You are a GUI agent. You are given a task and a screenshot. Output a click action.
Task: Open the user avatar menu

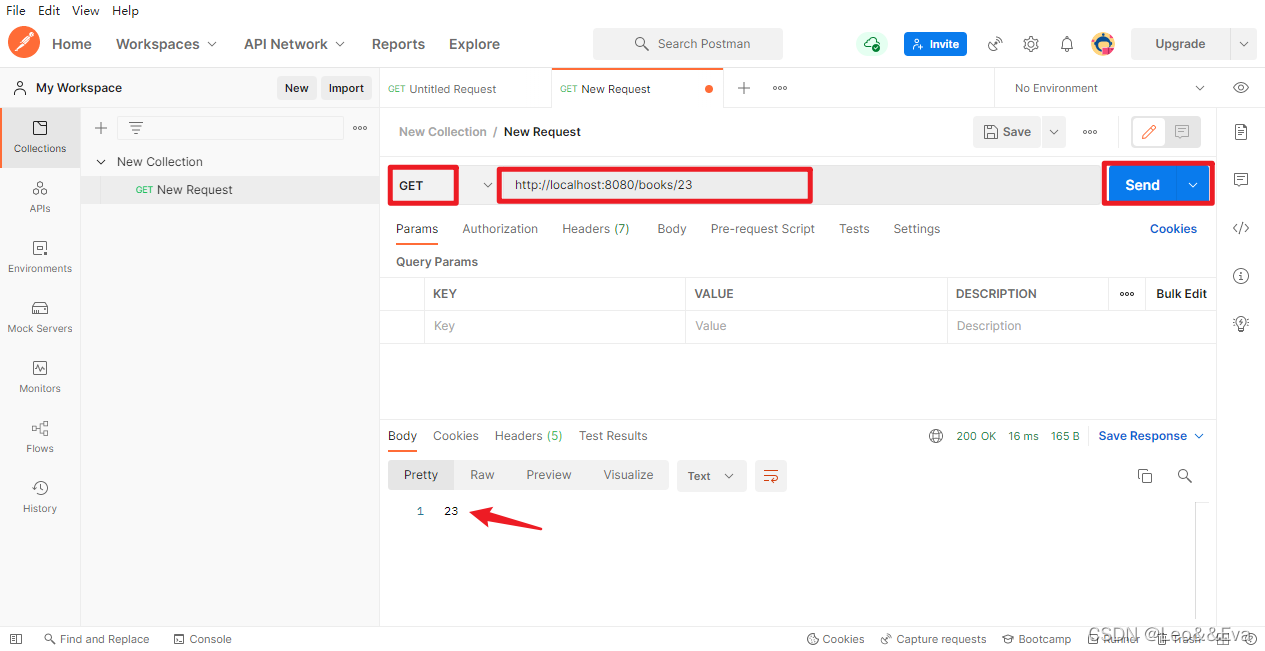(1103, 44)
